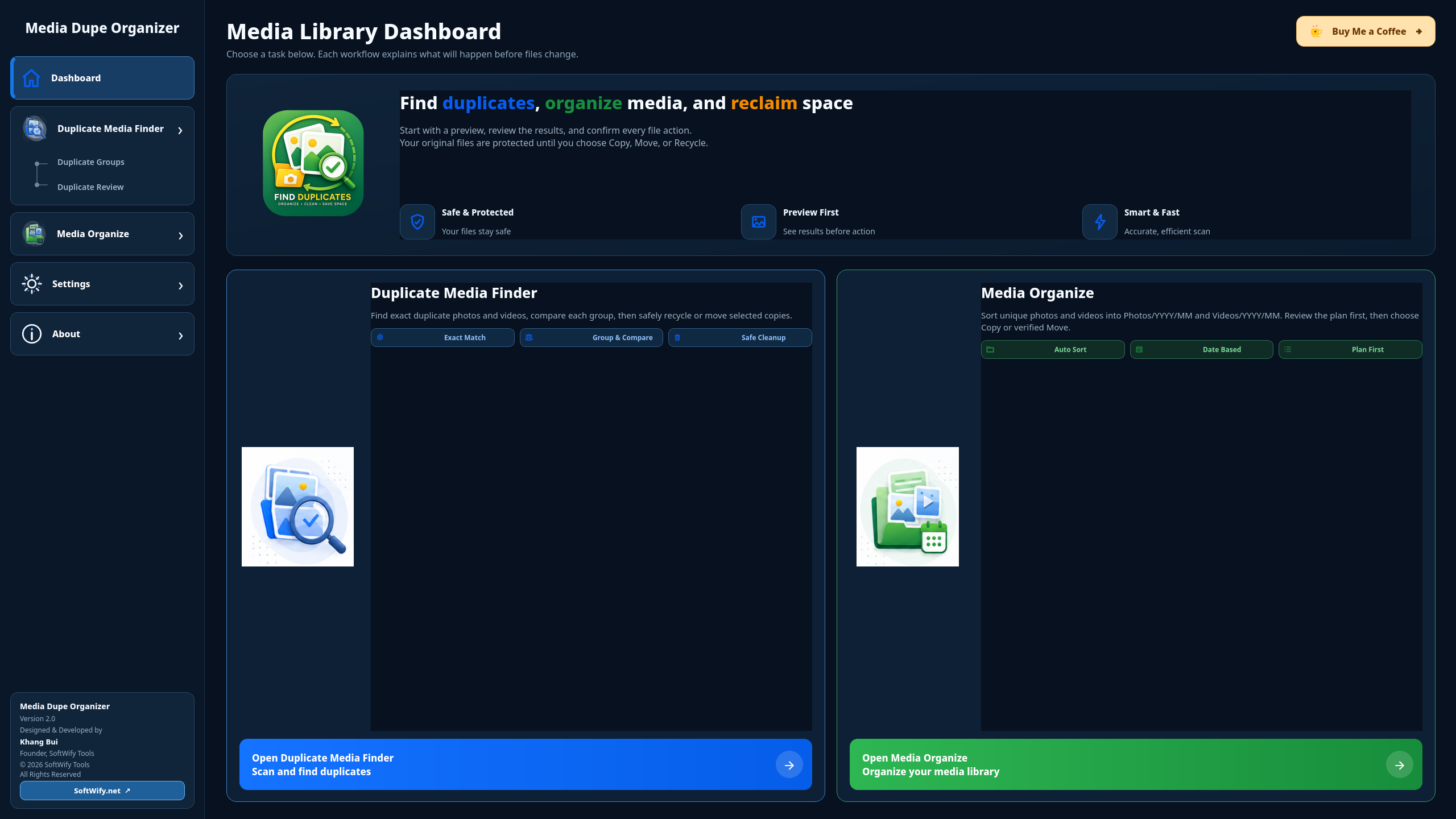Click the Date Based tag

click(x=1201, y=349)
